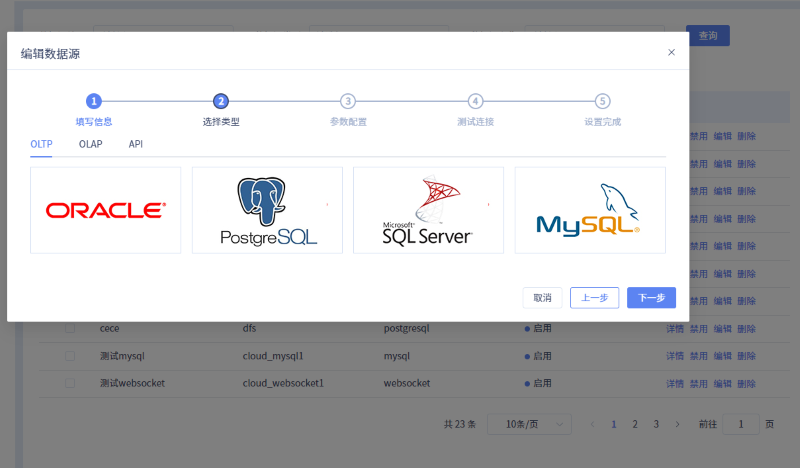Click the next page arrow
The image size is (800, 468).
coord(678,424)
